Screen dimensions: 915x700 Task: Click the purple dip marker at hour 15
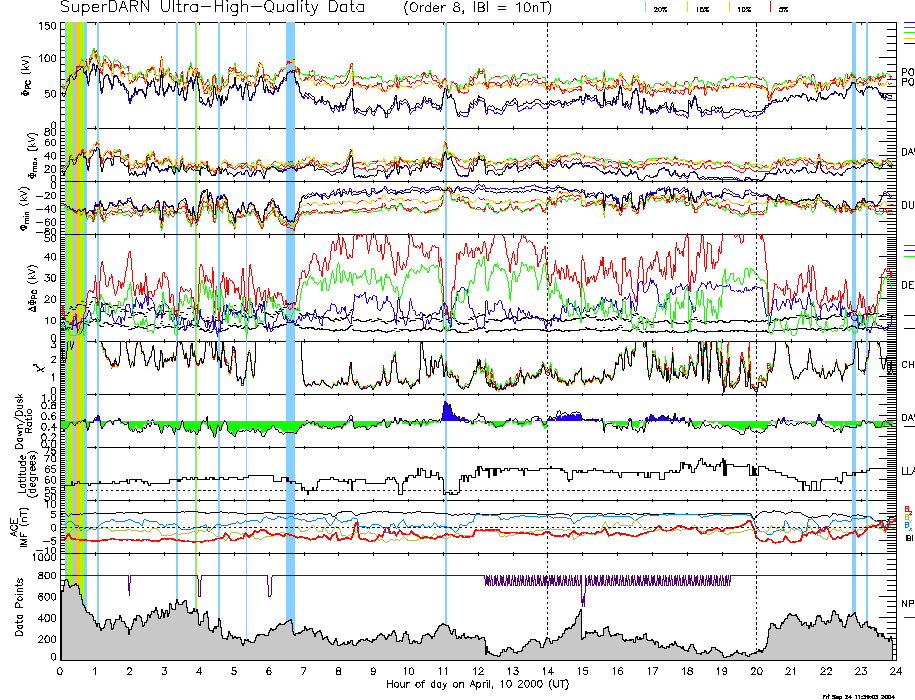(582, 598)
